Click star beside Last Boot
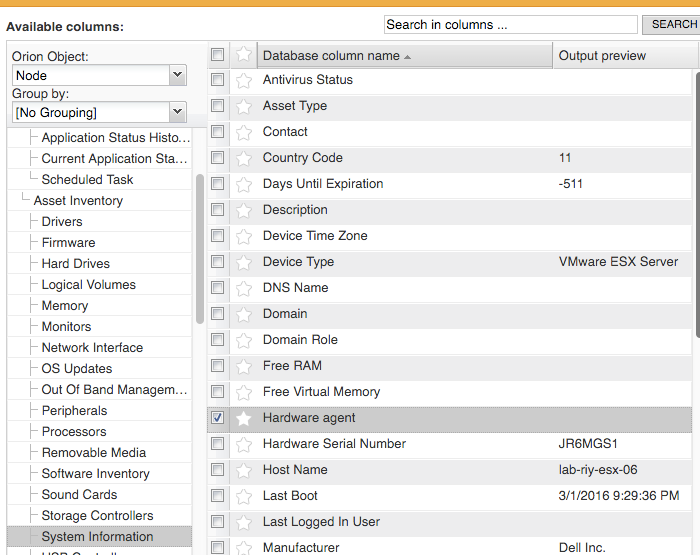The height and width of the screenshot is (555, 700). (x=244, y=496)
